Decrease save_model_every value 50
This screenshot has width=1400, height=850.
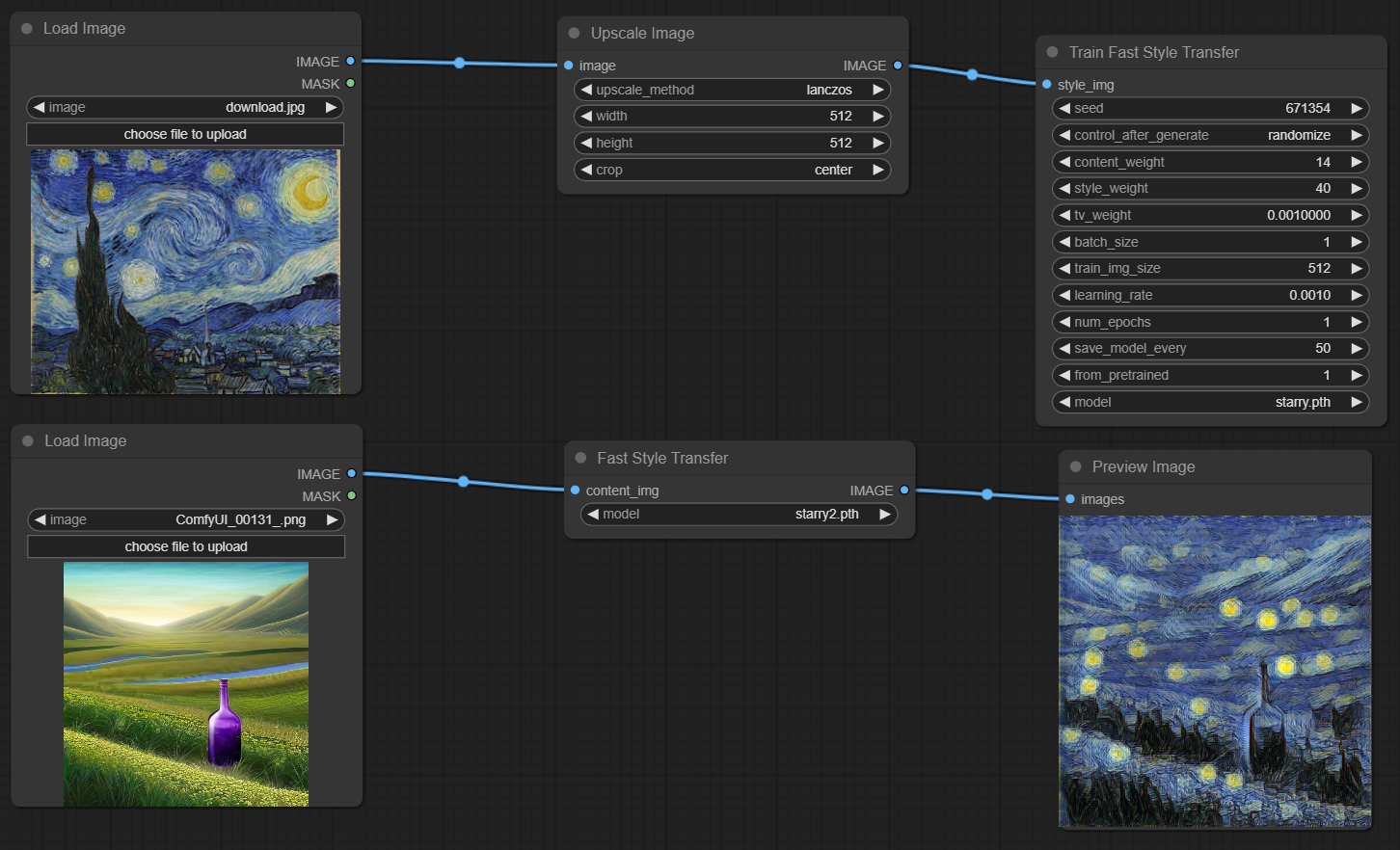click(1063, 348)
